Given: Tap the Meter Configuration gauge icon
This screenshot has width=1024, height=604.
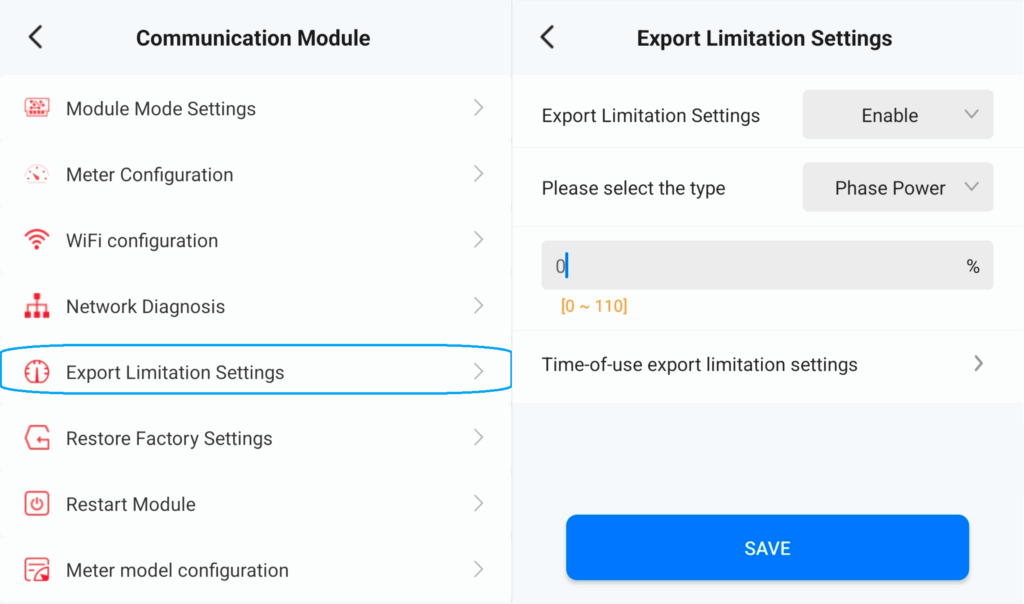Looking at the screenshot, I should (37, 174).
